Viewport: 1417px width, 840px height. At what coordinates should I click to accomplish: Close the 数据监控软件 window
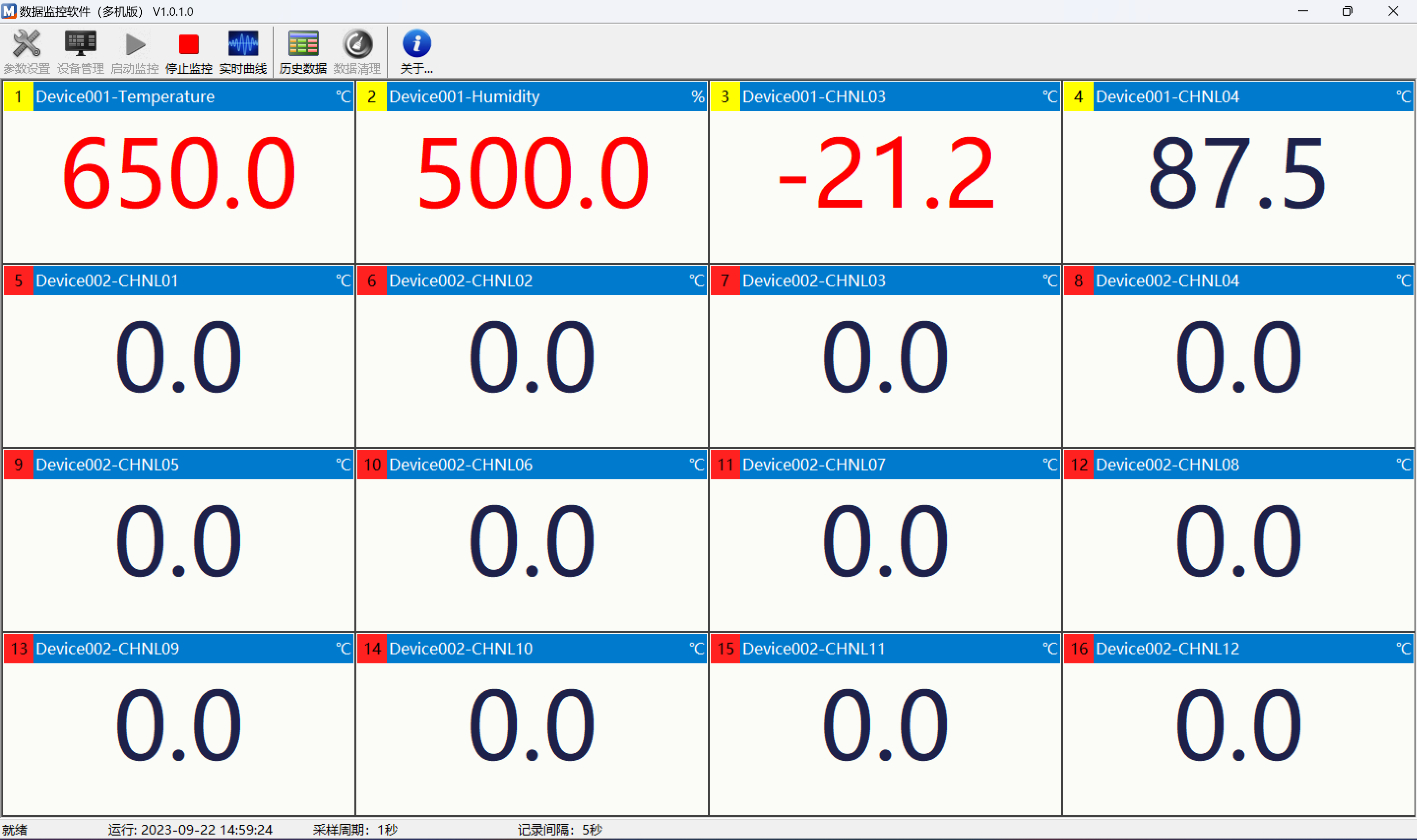(x=1393, y=11)
